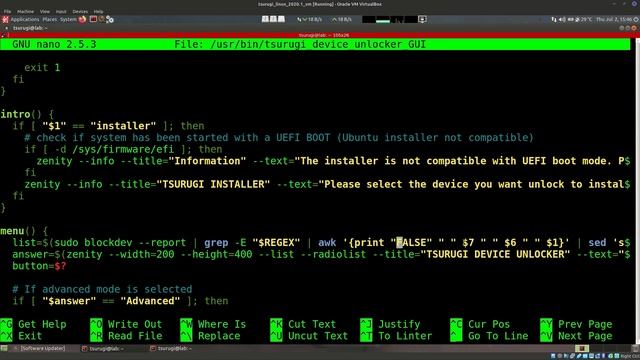Click the Tsurugi logo icon beside Applications

pyautogui.click(x=5, y=19)
